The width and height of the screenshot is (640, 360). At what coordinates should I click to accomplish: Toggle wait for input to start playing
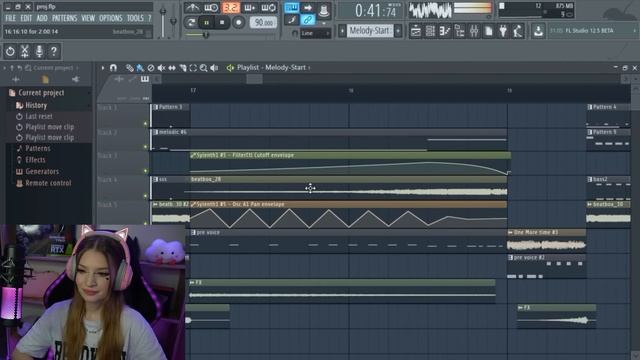[x=211, y=7]
